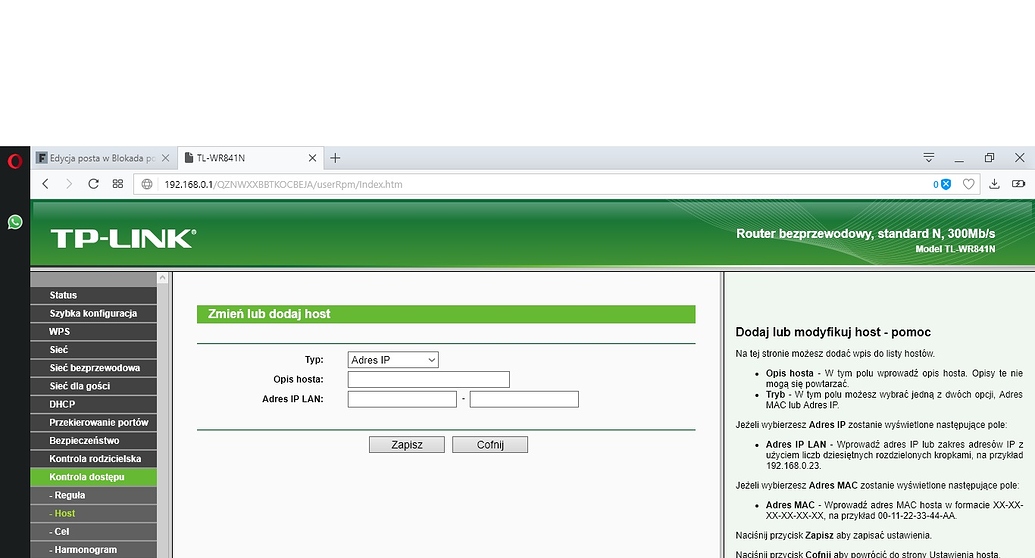Open the Opera main menu
1035x558 pixels.
[x=14, y=160]
